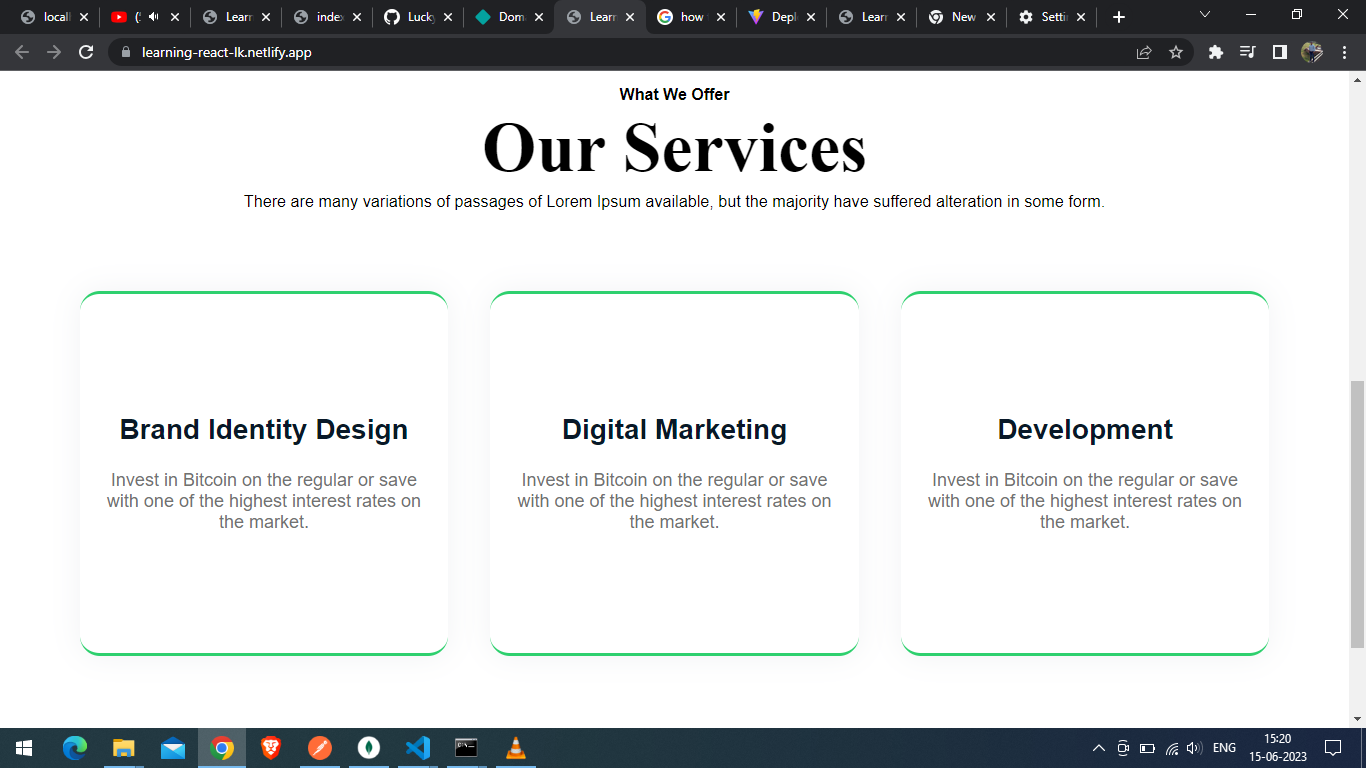This screenshot has width=1366, height=768.
Task: Switch to the Settings tab
Action: [1048, 16]
